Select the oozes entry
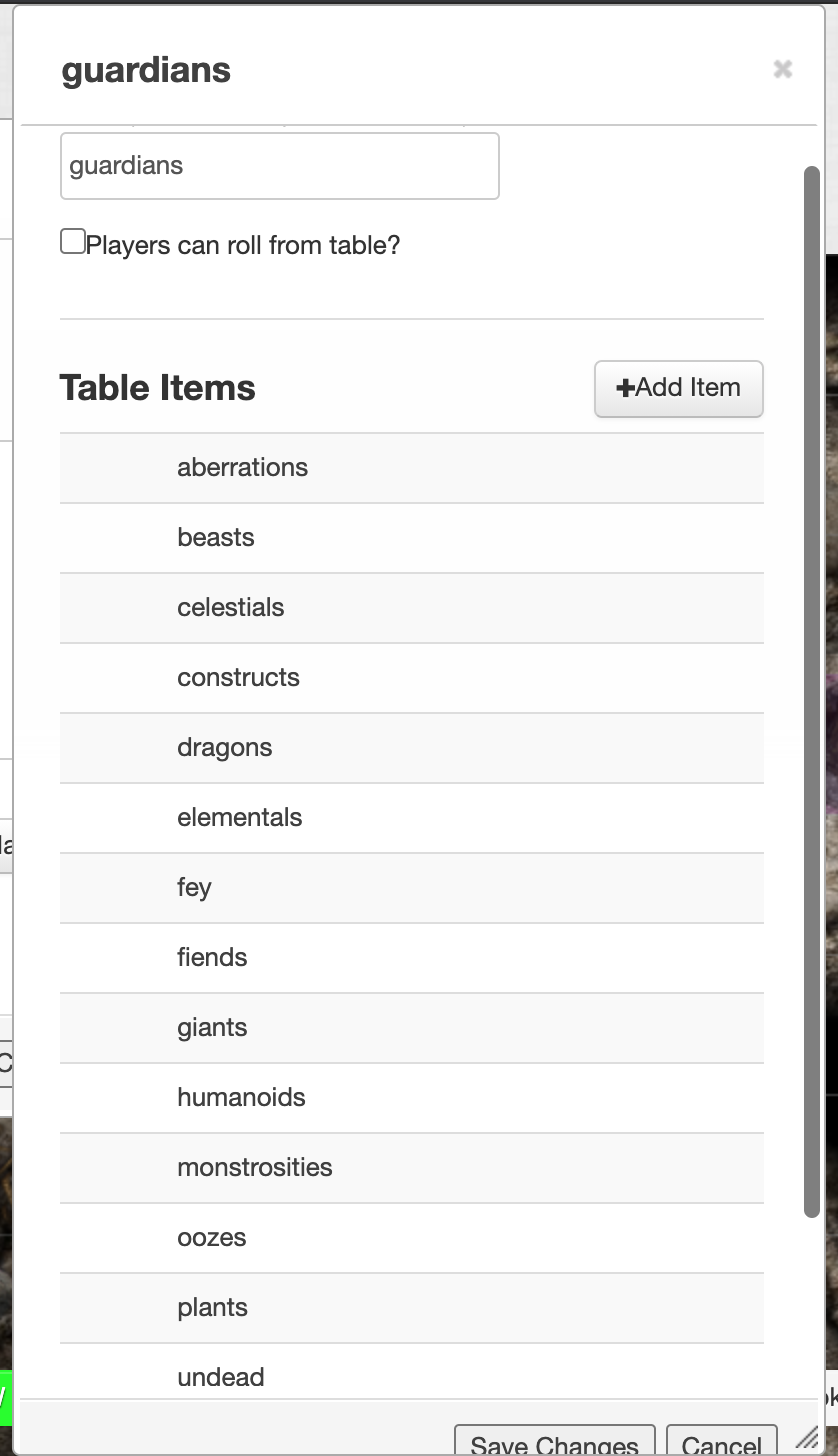The width and height of the screenshot is (838, 1456). point(412,1238)
